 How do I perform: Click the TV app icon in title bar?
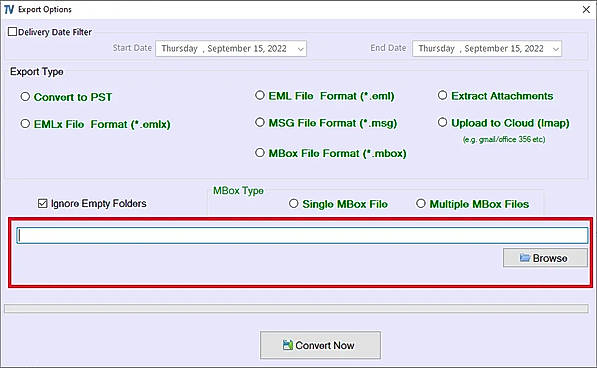pyautogui.click(x=9, y=10)
